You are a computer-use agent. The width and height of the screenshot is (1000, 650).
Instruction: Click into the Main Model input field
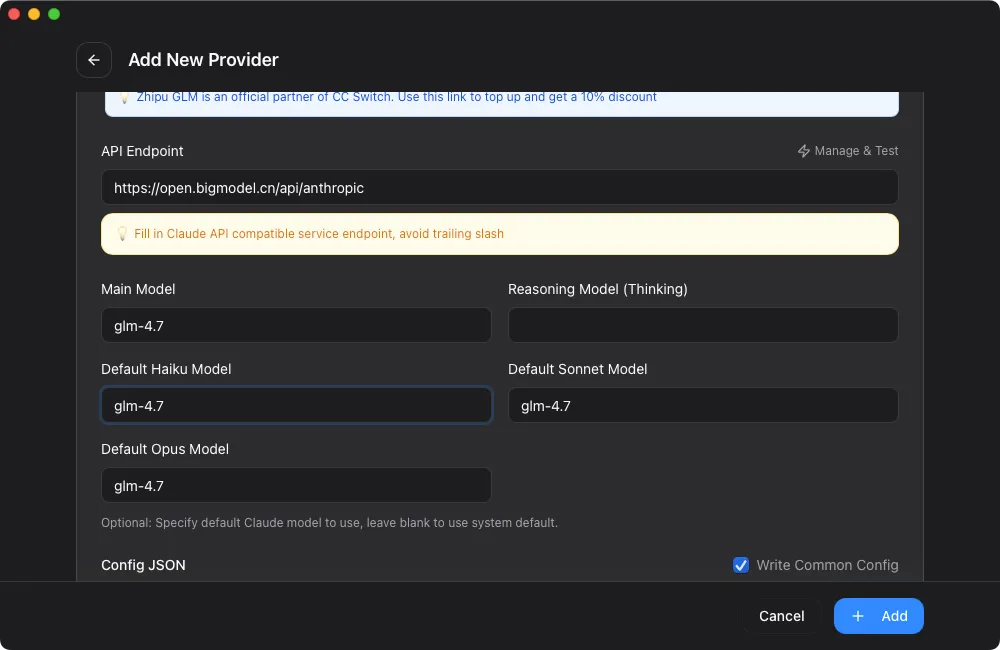click(x=296, y=325)
